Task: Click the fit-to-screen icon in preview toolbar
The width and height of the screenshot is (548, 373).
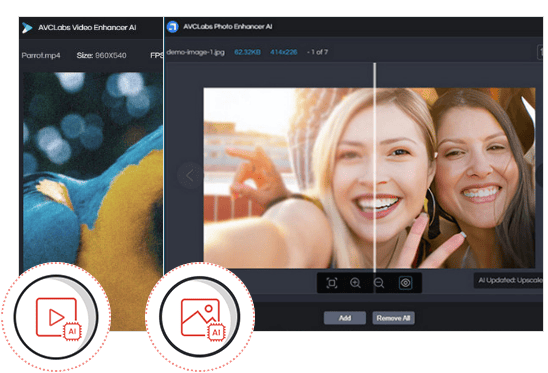Action: (x=332, y=283)
